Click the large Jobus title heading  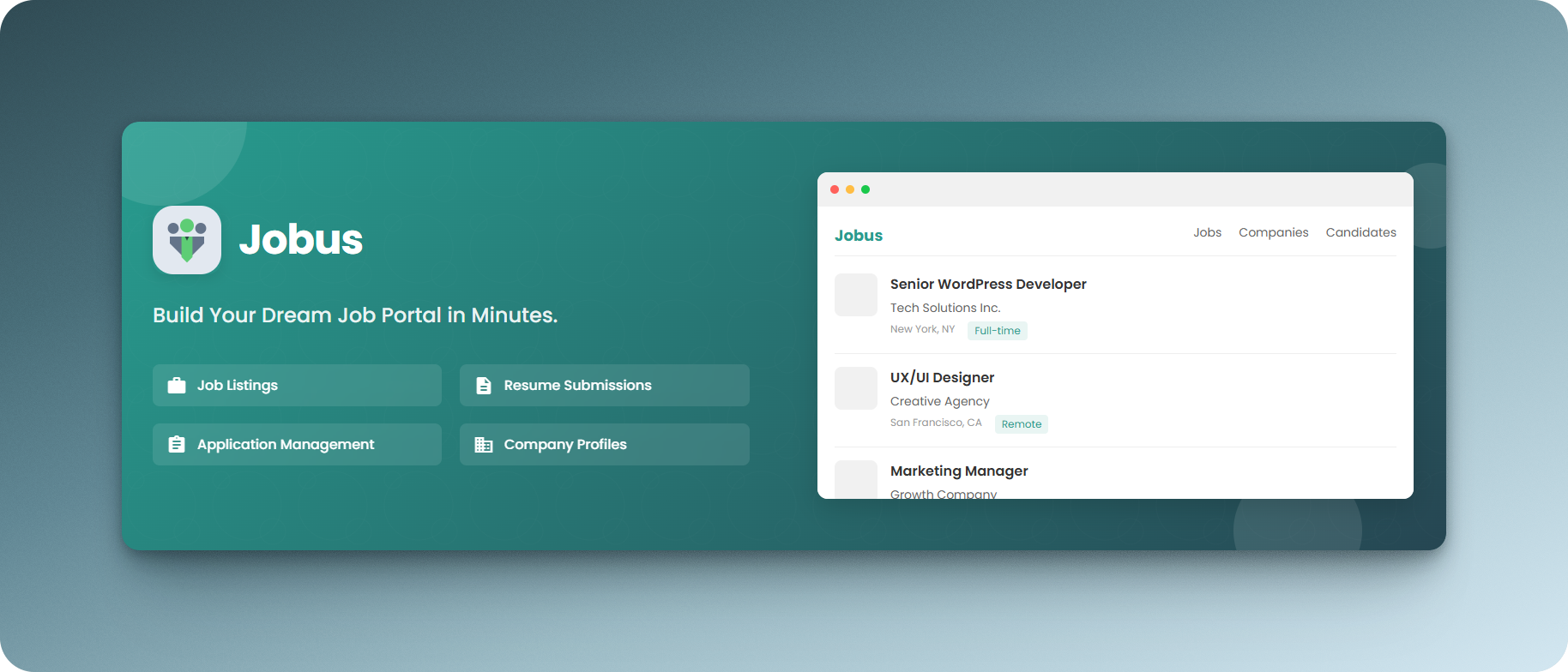coord(301,239)
